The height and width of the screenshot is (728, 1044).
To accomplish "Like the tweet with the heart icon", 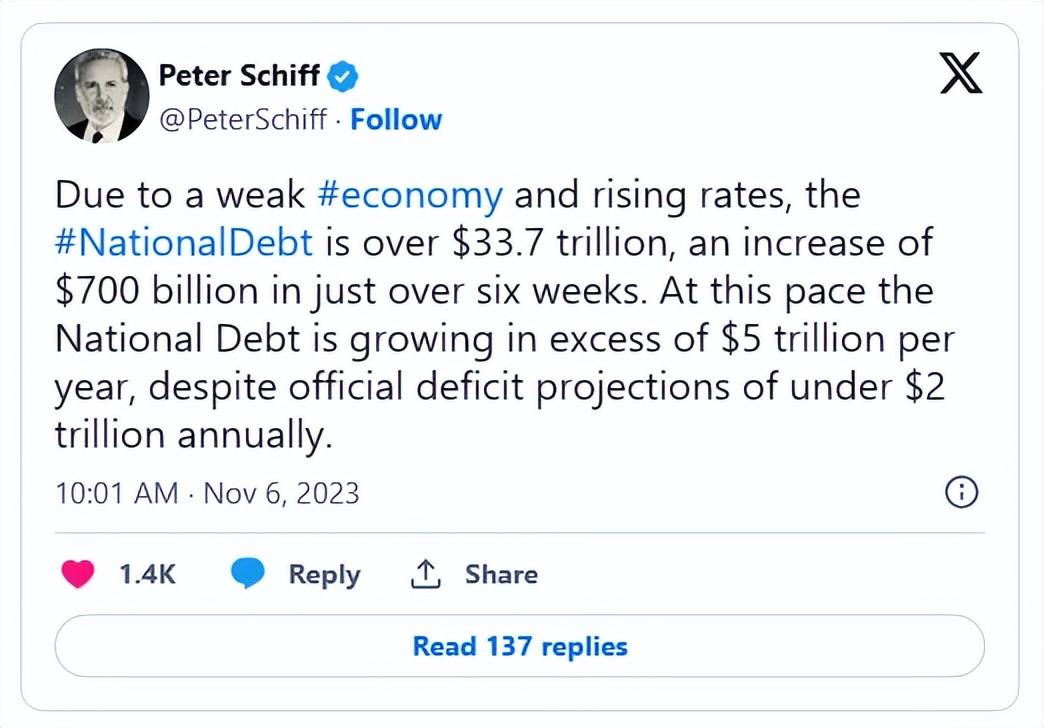I will (x=78, y=574).
